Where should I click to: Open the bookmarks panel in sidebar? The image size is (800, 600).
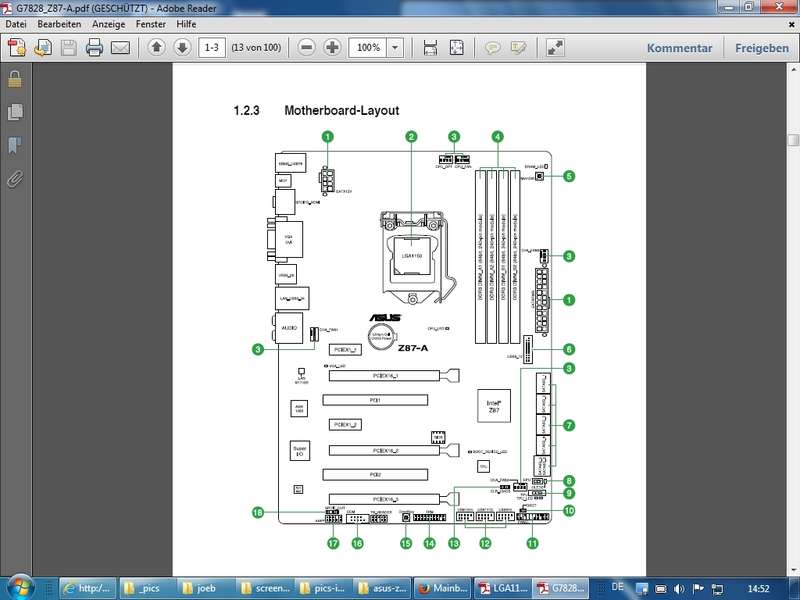click(15, 145)
